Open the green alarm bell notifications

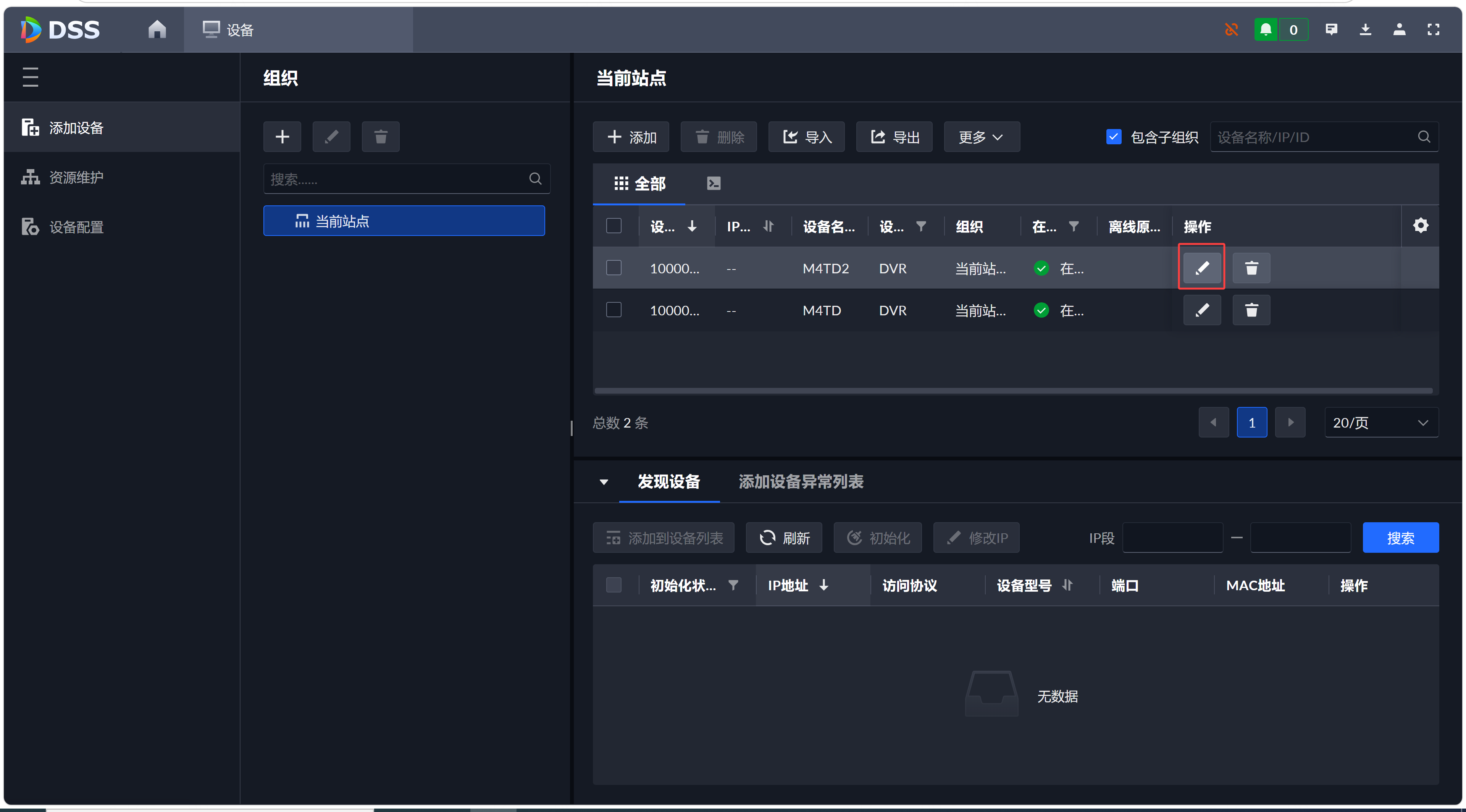point(1266,30)
